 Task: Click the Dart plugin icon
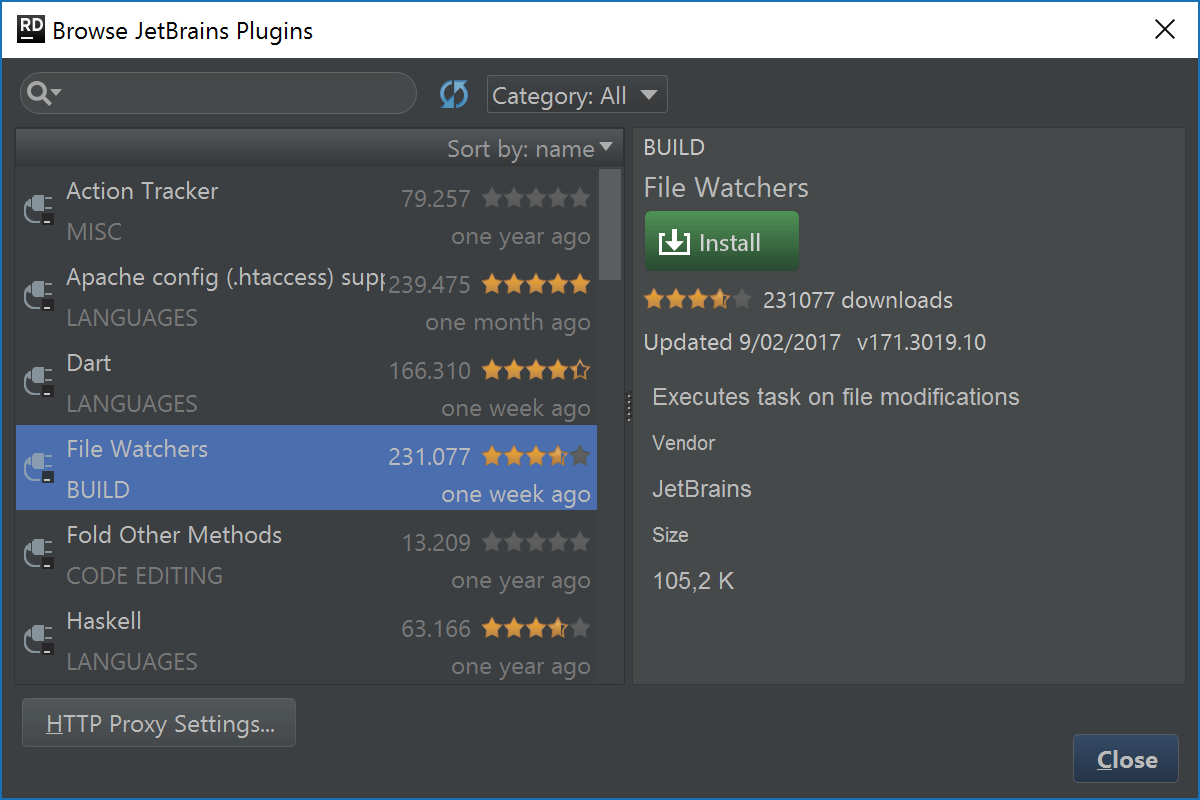(x=39, y=382)
